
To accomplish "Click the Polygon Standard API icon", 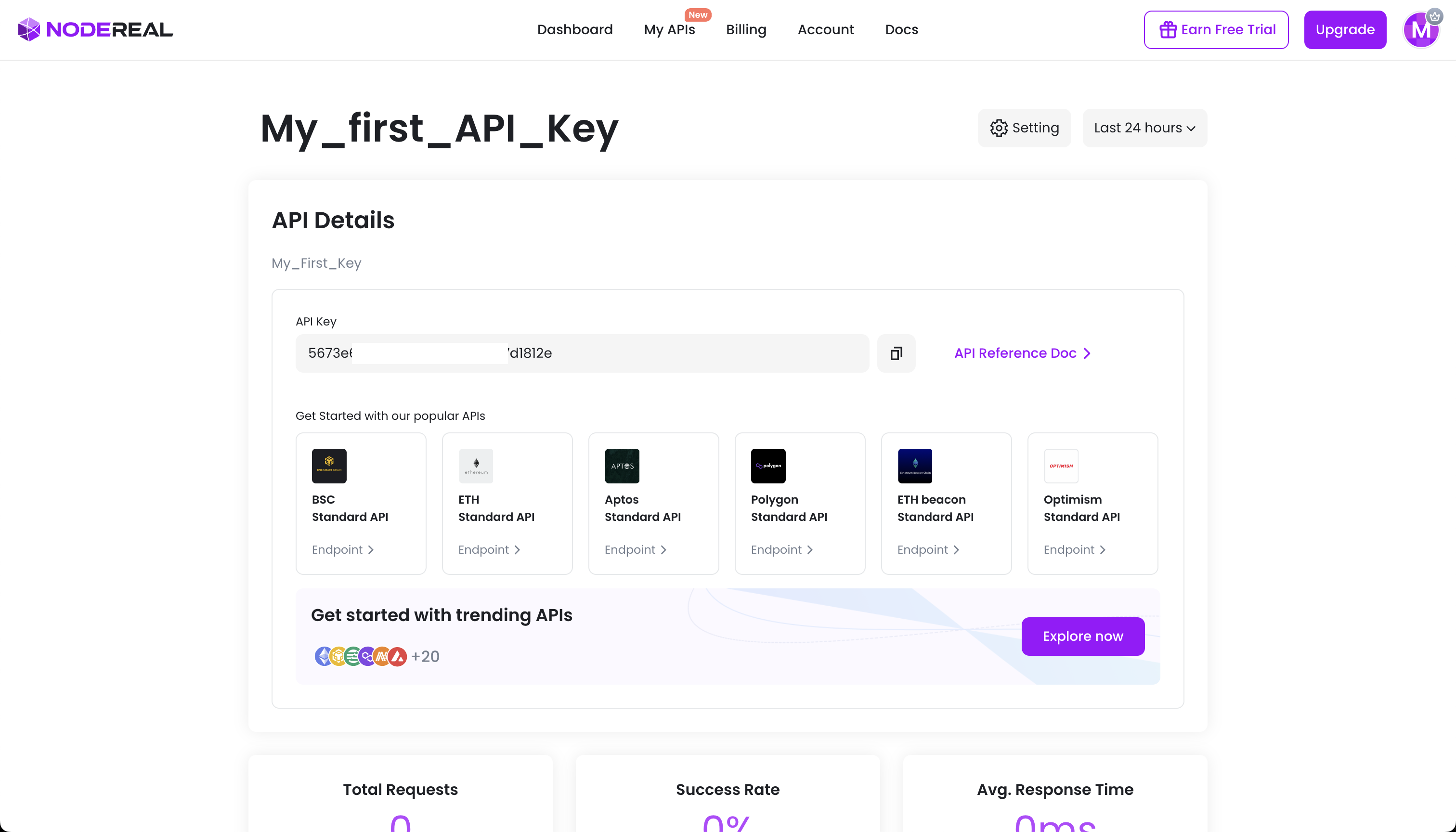I will [x=768, y=466].
